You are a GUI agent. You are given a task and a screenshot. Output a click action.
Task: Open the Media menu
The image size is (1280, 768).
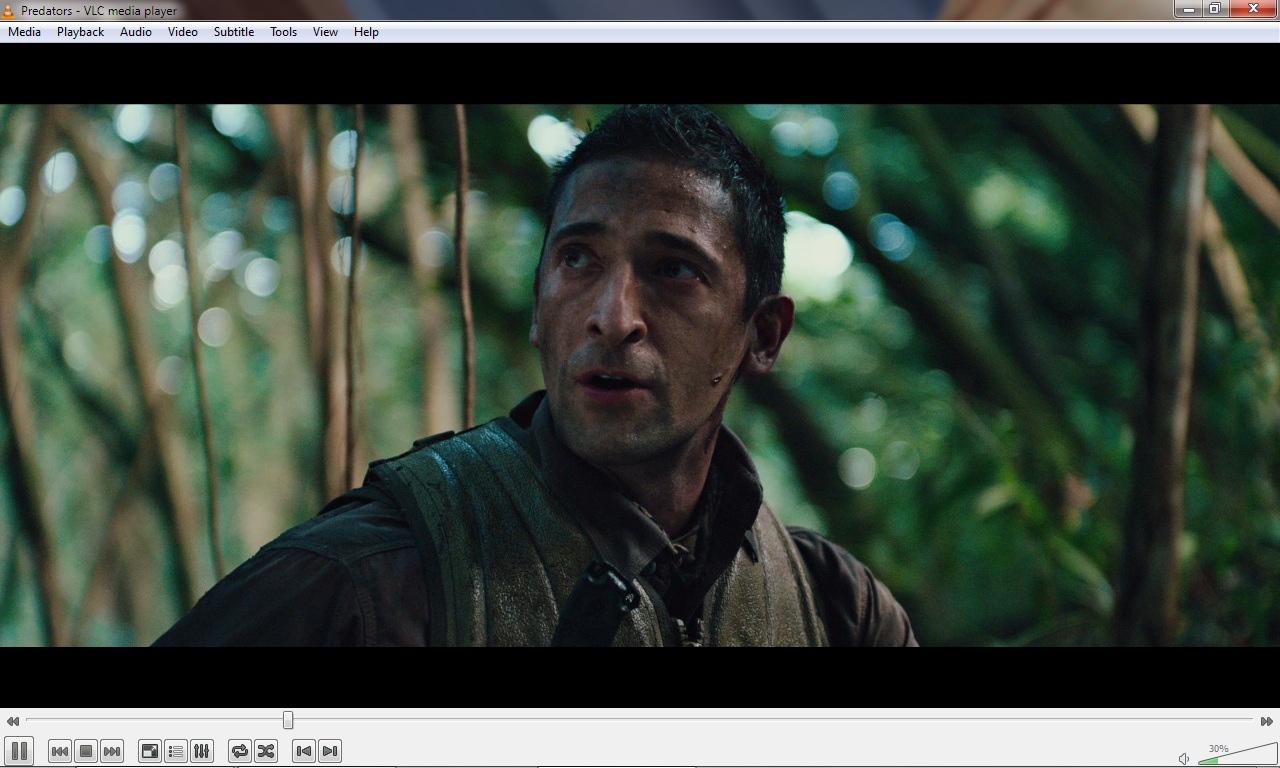pos(24,32)
